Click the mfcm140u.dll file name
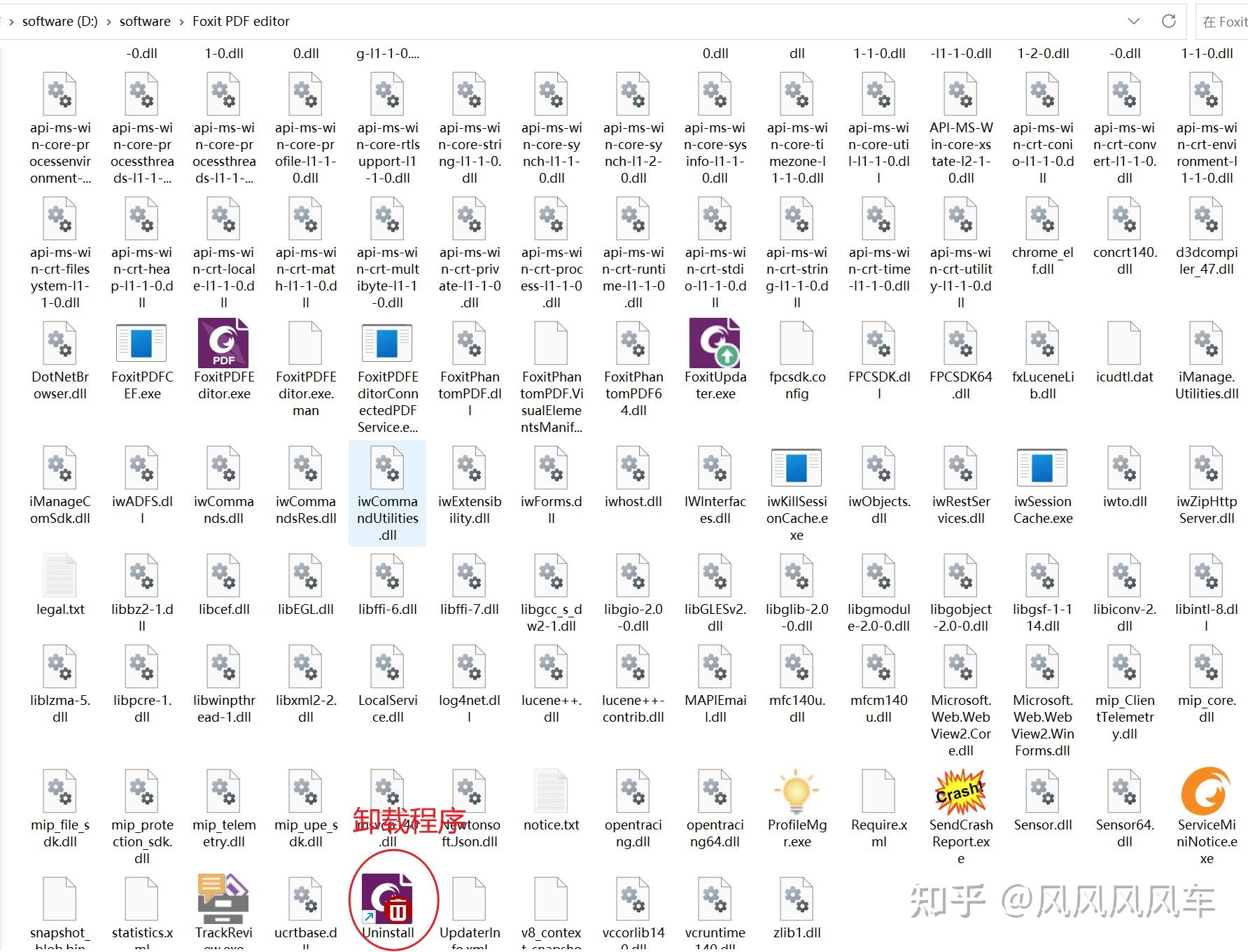This screenshot has height=952, width=1248. click(879, 708)
